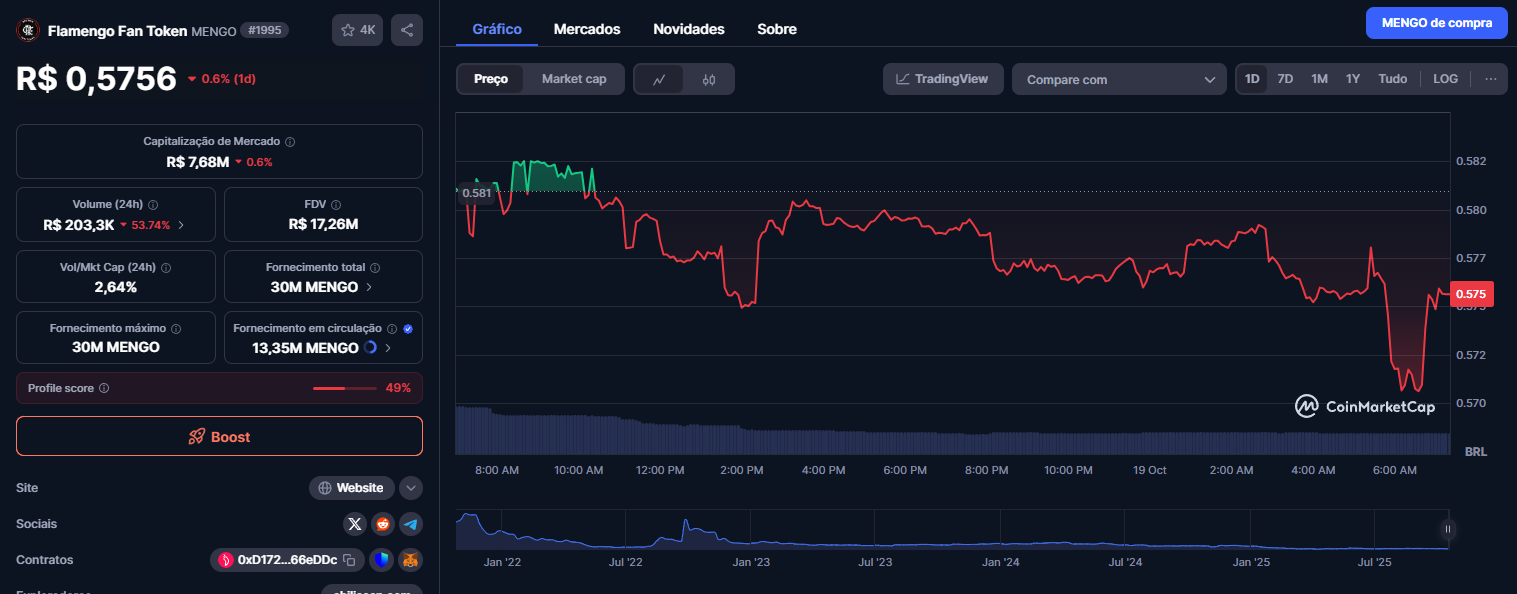Expand Volume (24h) details arrow
The height and width of the screenshot is (594, 1517).
pyautogui.click(x=181, y=225)
